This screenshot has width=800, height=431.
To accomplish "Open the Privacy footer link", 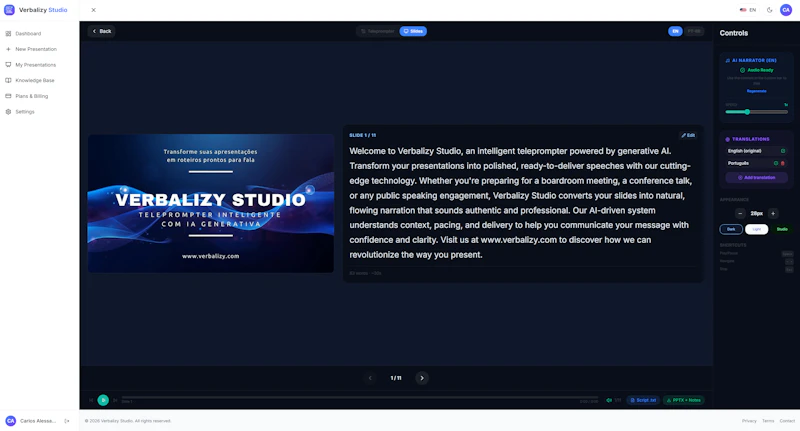I will pos(749,421).
